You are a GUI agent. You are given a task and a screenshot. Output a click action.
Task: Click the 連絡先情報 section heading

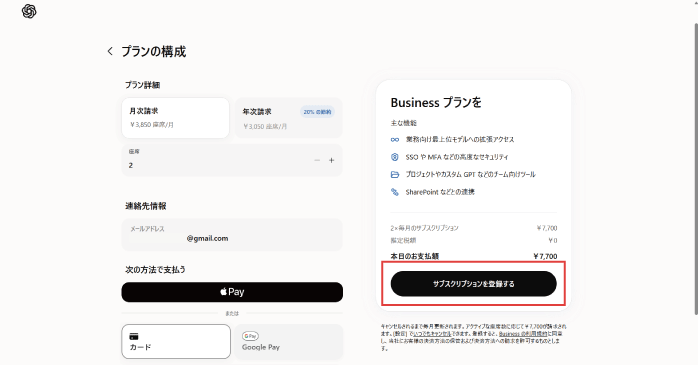point(146,206)
